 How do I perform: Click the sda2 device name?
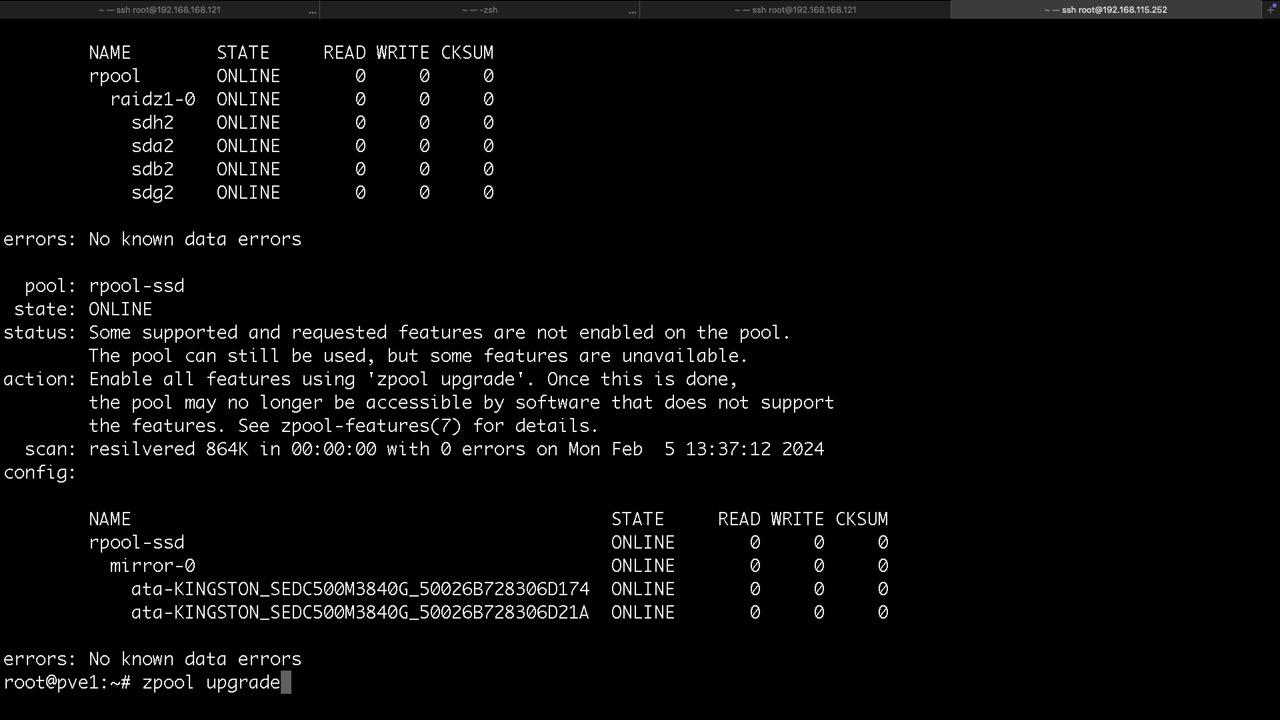[x=152, y=146]
